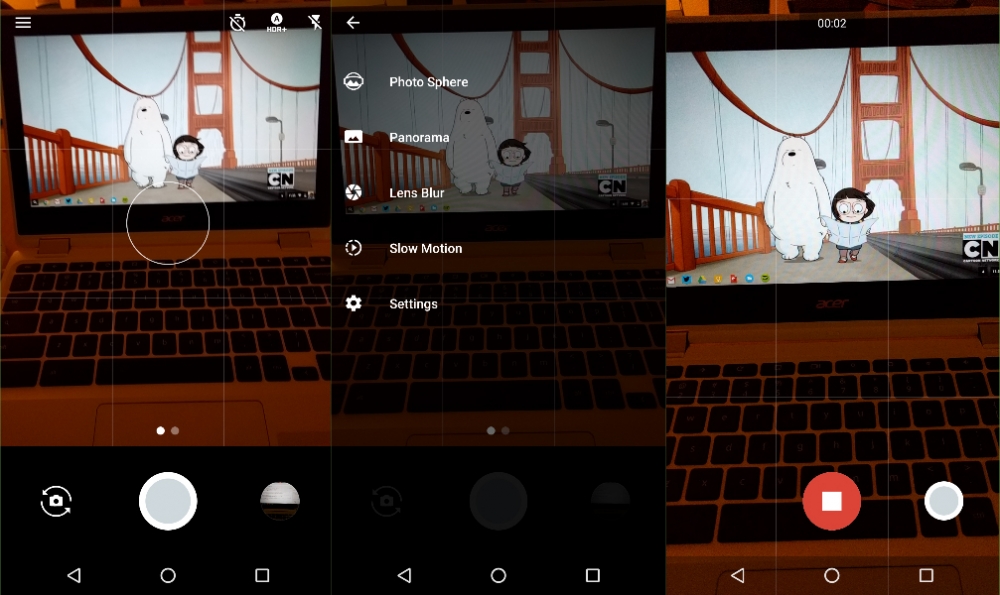Tap Android back button in middle menu screen
1000x595 pixels.
tap(404, 575)
